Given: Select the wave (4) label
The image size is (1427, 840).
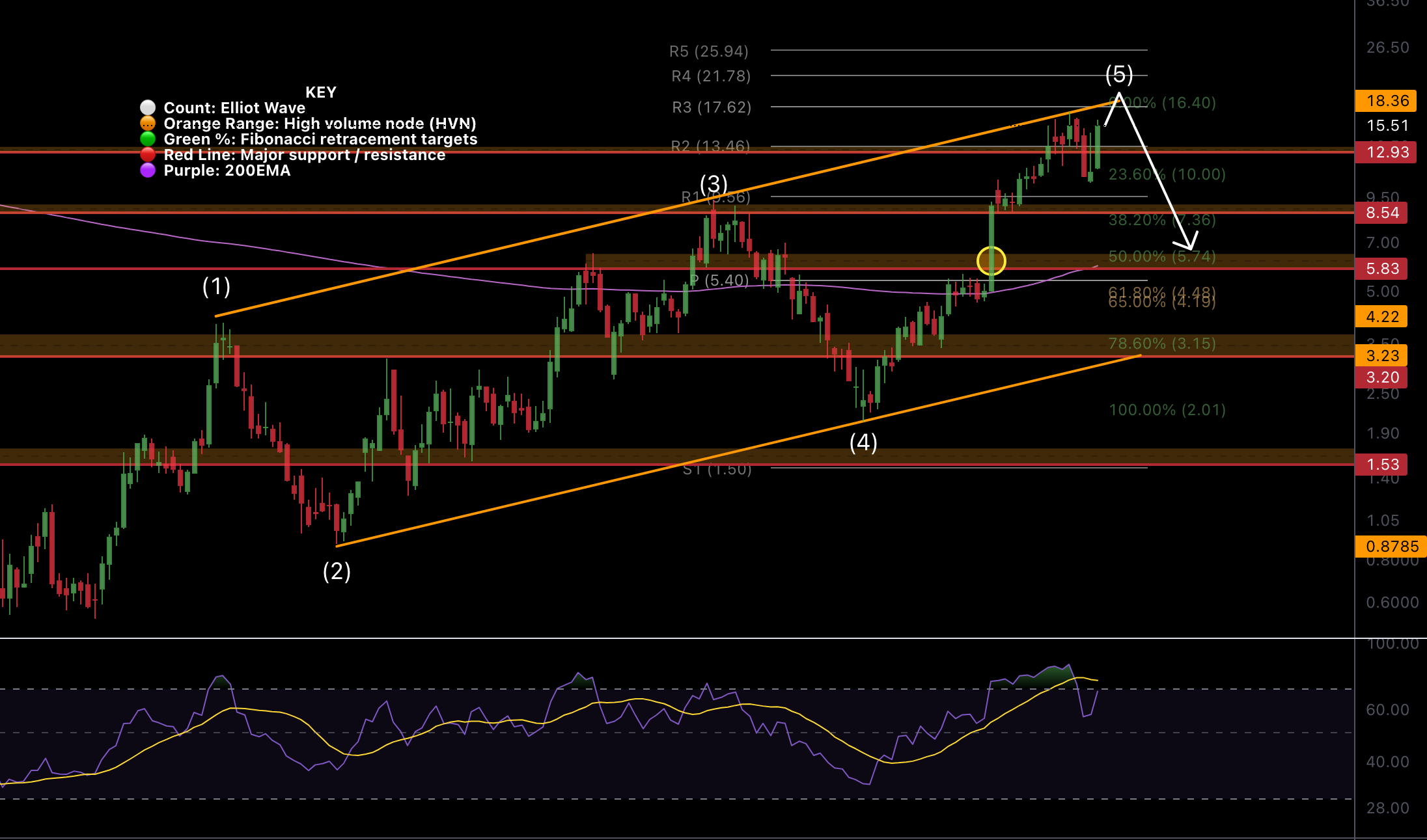Looking at the screenshot, I should [x=863, y=442].
